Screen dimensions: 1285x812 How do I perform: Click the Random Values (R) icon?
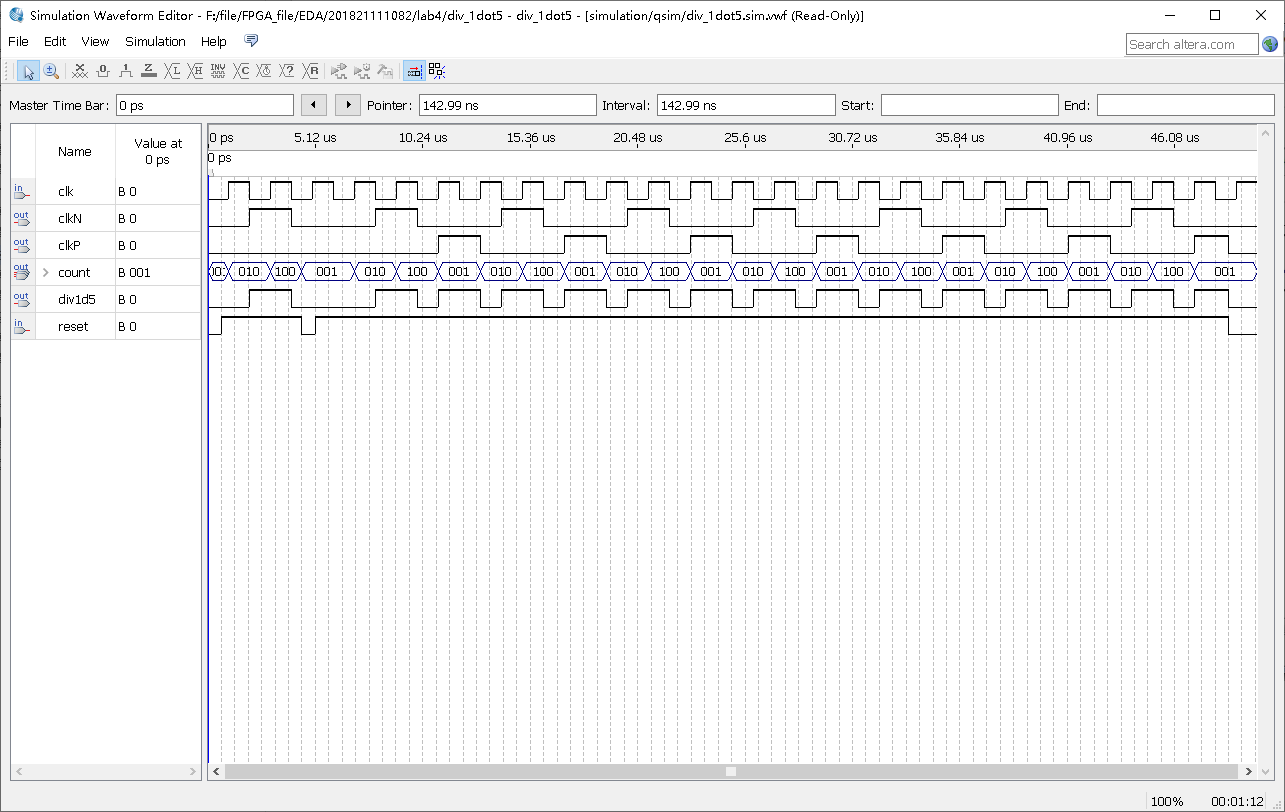pos(311,71)
